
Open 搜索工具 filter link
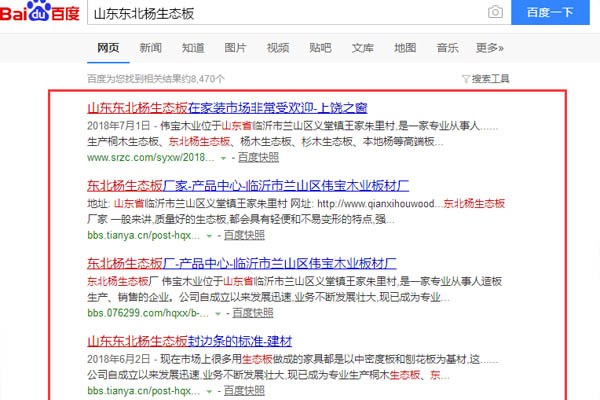[x=491, y=79]
